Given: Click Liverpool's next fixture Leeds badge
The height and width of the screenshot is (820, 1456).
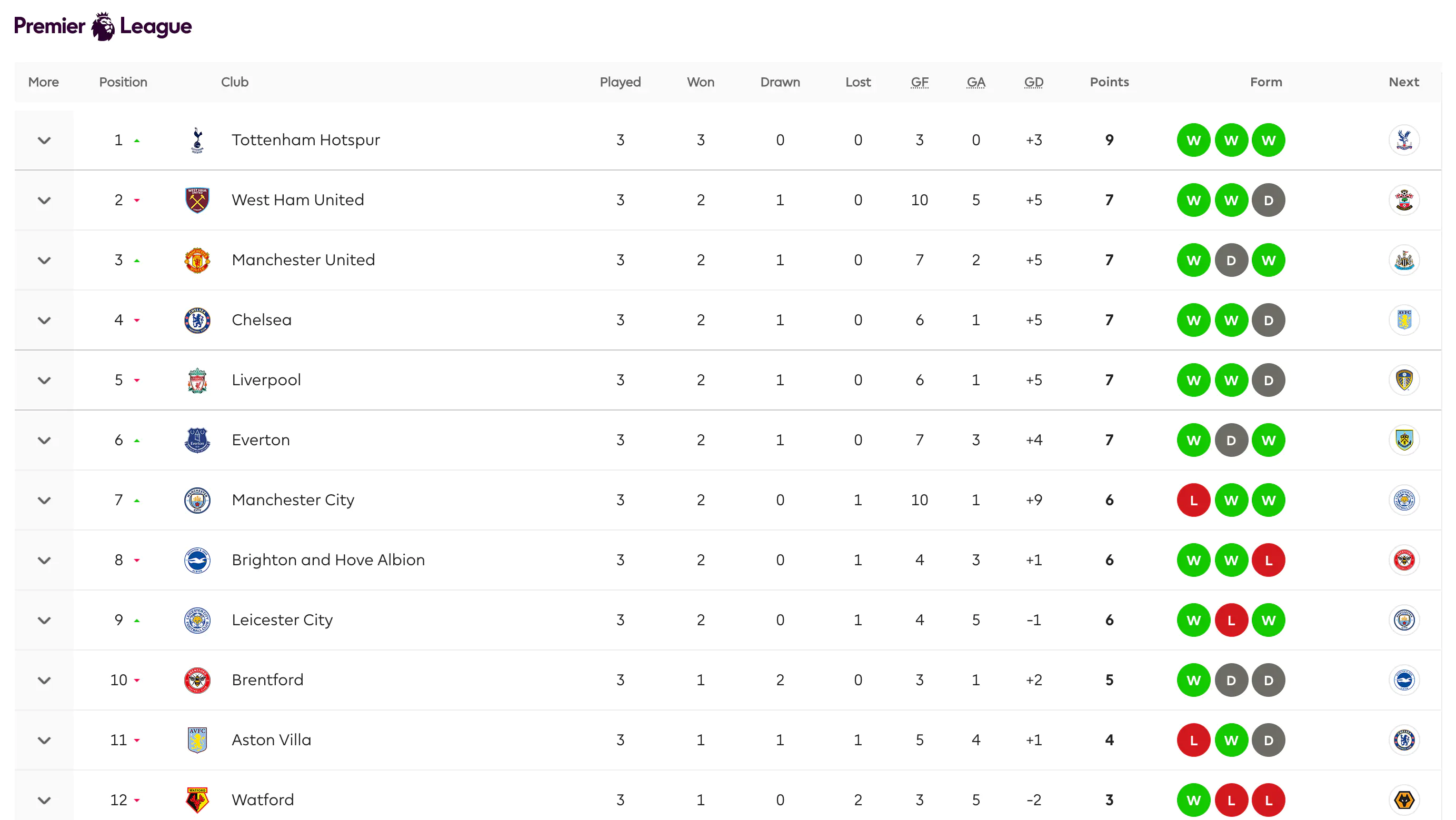Looking at the screenshot, I should [1404, 380].
